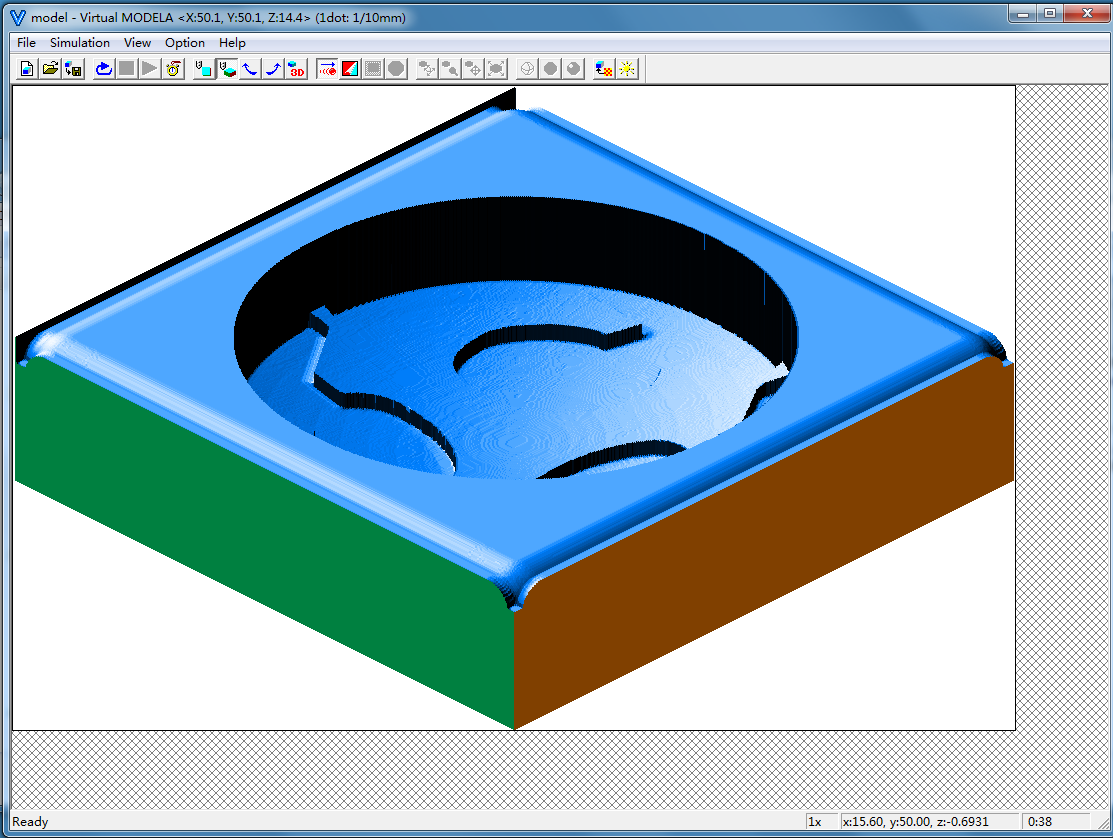Open a file with the folder icon

[50, 69]
